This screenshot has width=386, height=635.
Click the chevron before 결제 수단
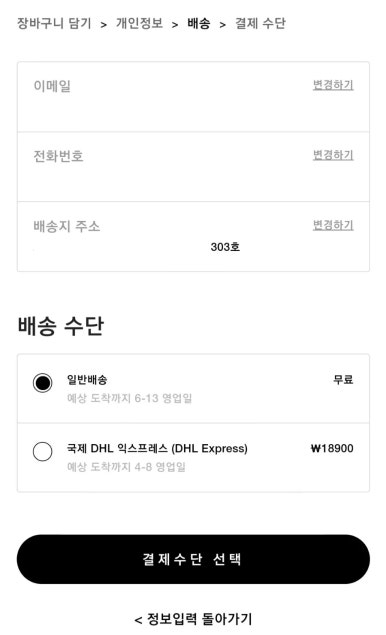[222, 25]
